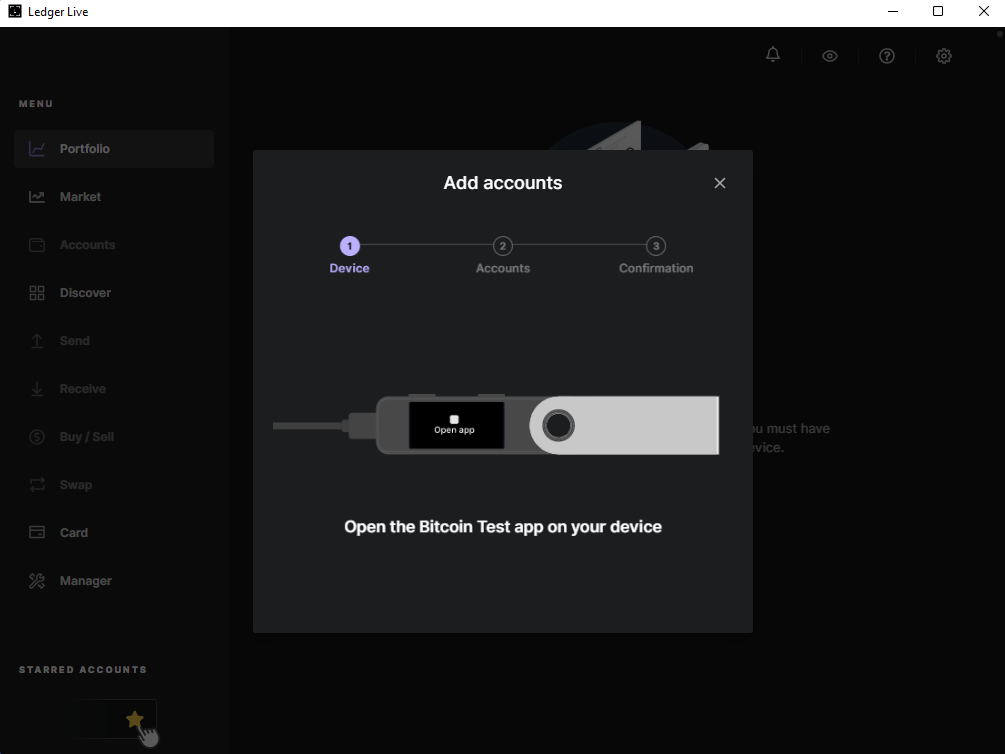Close the Add accounts dialog

pyautogui.click(x=719, y=183)
